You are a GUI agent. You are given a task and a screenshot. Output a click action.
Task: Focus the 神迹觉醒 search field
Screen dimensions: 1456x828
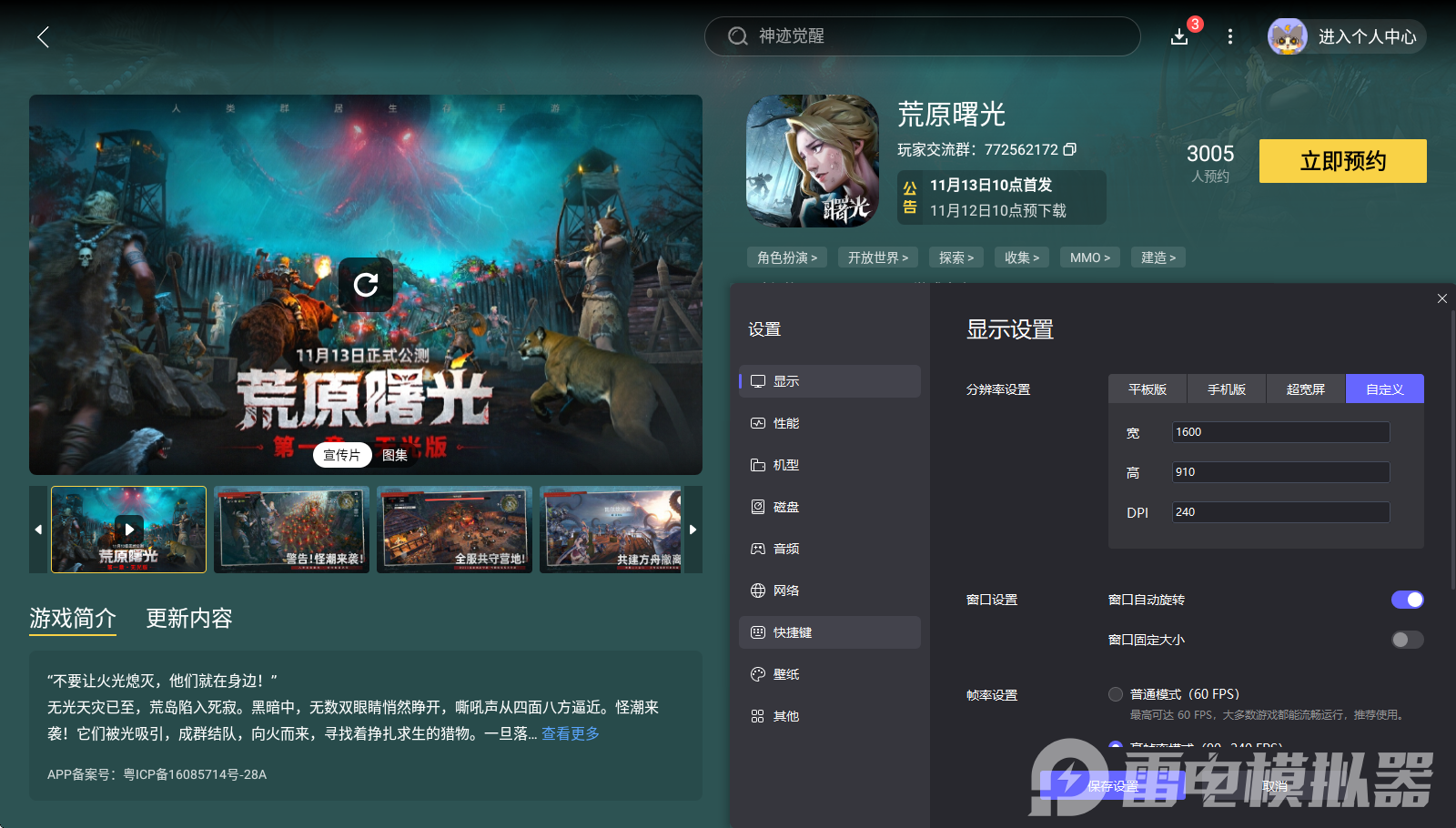[x=922, y=36]
